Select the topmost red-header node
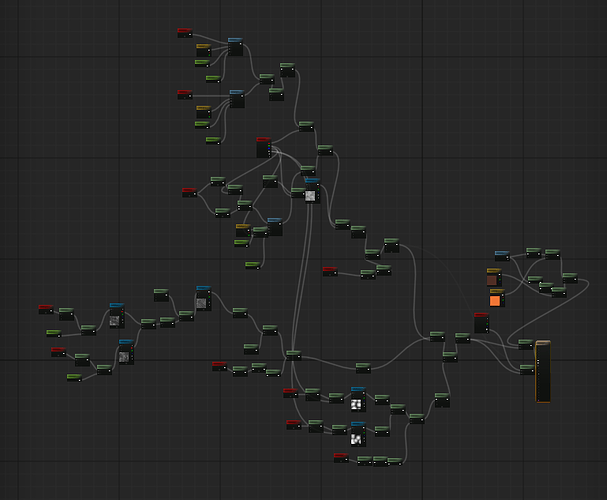 coord(185,33)
